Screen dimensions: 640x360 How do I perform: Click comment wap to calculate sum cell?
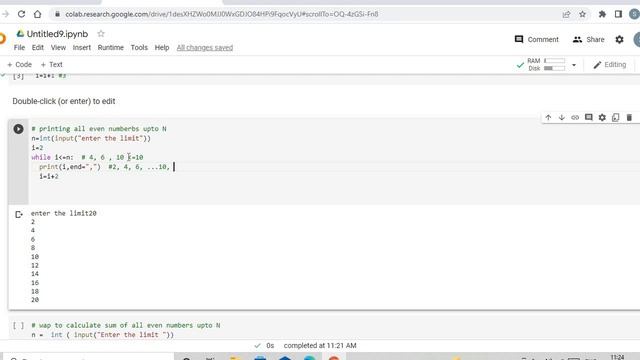pyautogui.click(x=126, y=325)
